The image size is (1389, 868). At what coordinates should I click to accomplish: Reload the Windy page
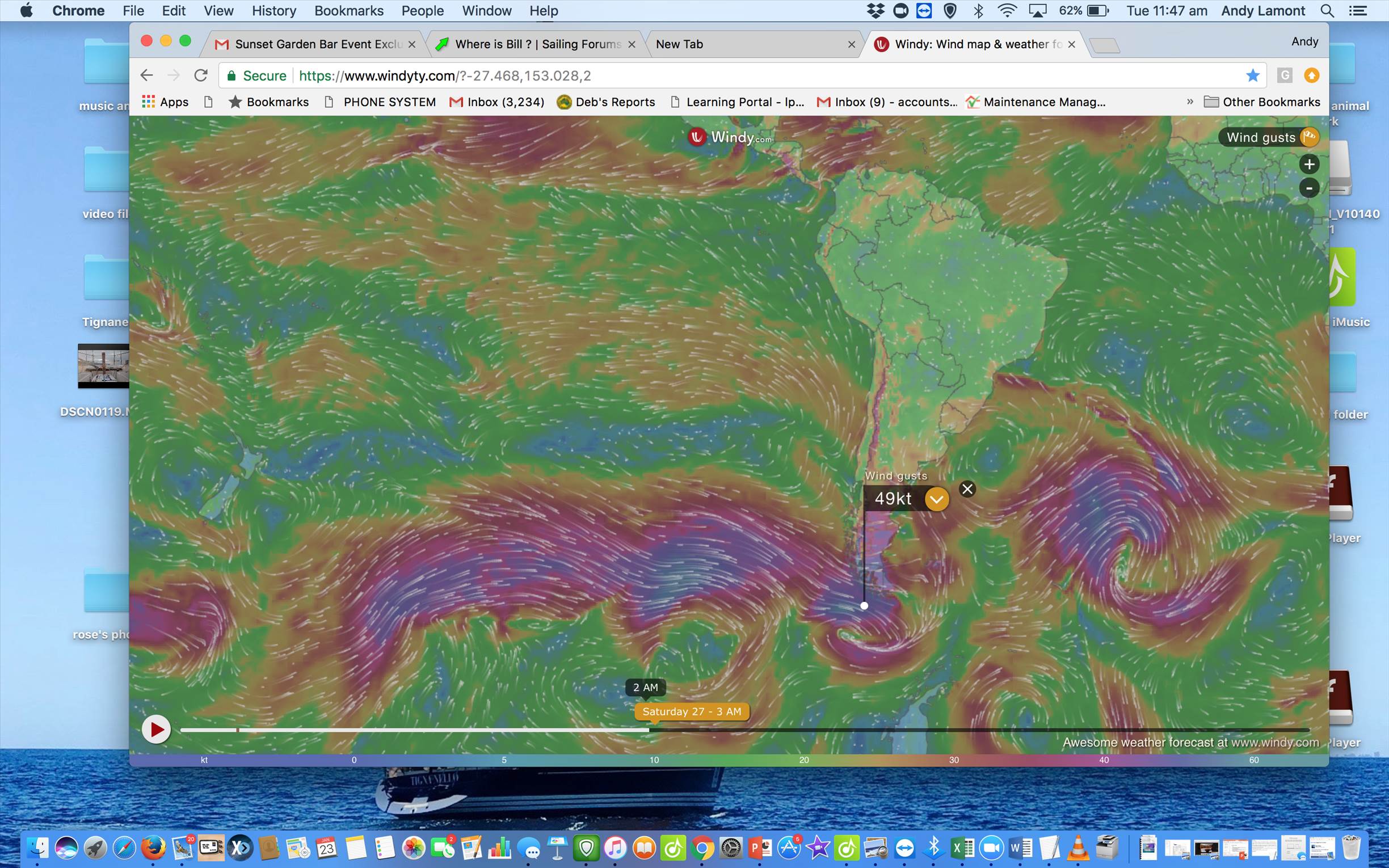click(x=200, y=76)
